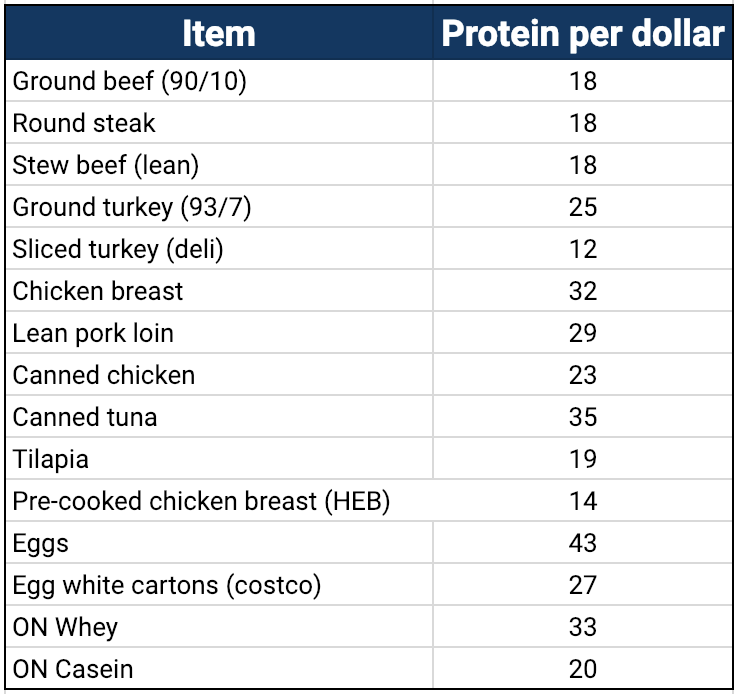Viewport: 738px width, 694px height.
Task: Click the ON Casein cell
Action: pos(73,669)
